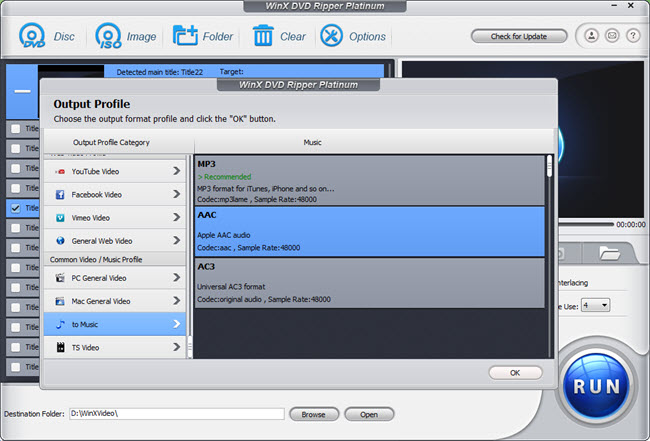The image size is (650, 441).
Task: Expand the Facebook Video category arrow
Action: pyautogui.click(x=177, y=194)
